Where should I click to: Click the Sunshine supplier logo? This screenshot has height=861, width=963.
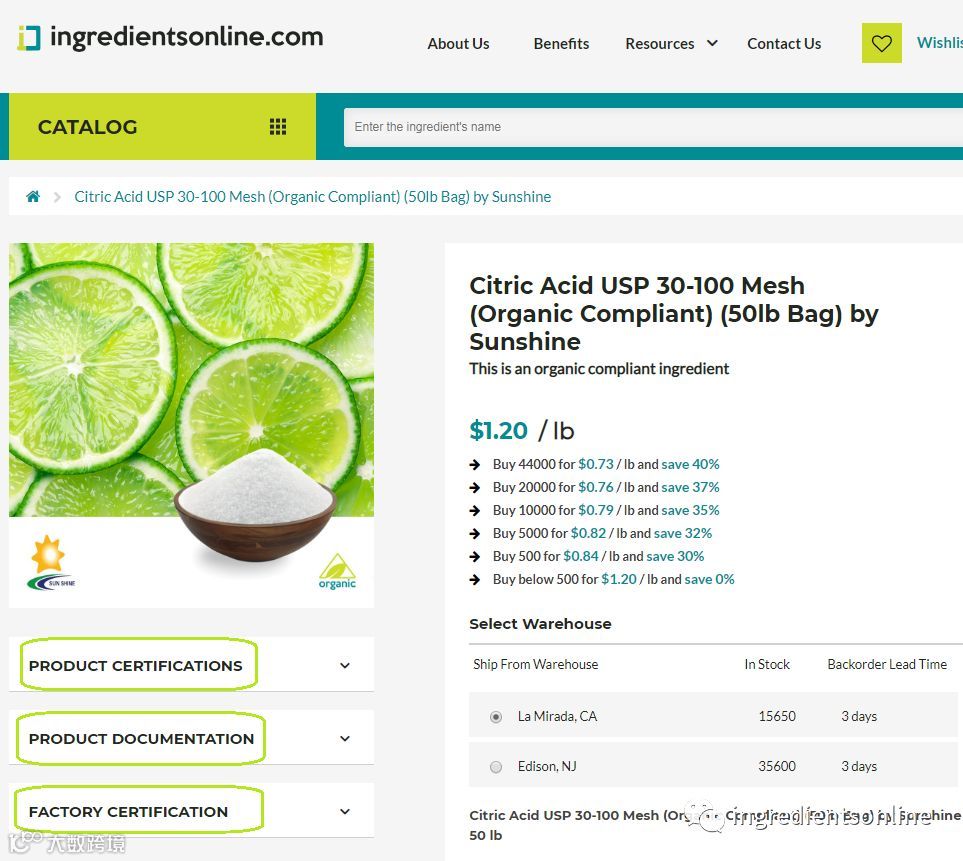click(x=51, y=563)
